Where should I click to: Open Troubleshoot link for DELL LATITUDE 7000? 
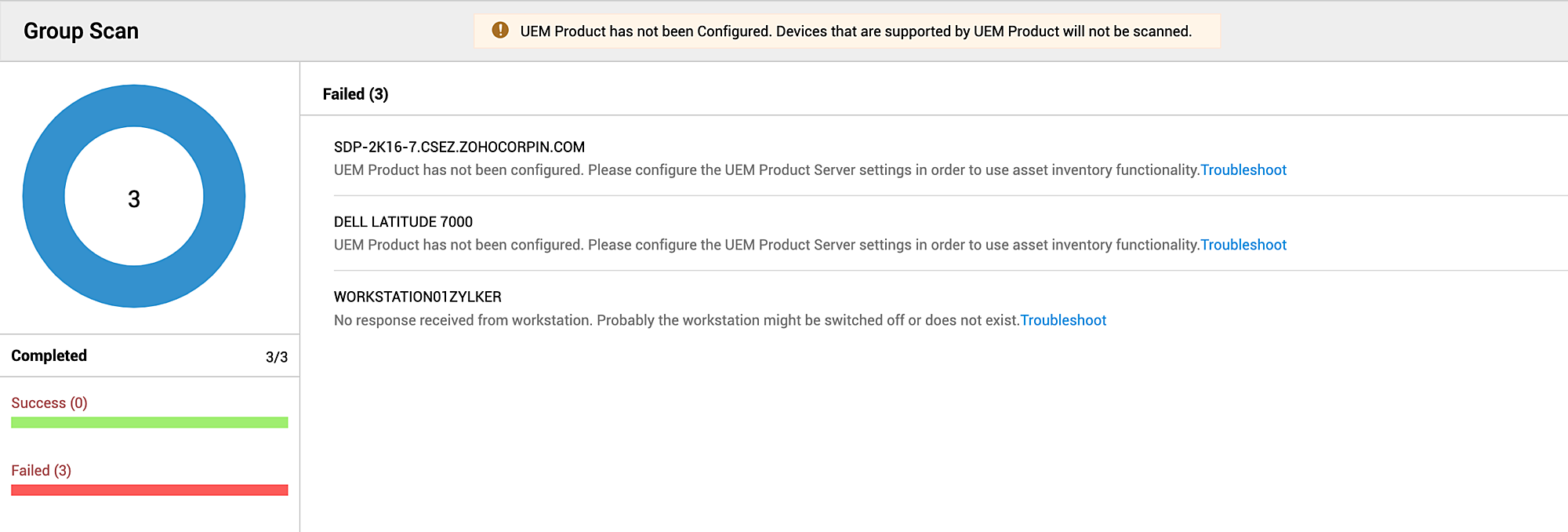[1243, 245]
